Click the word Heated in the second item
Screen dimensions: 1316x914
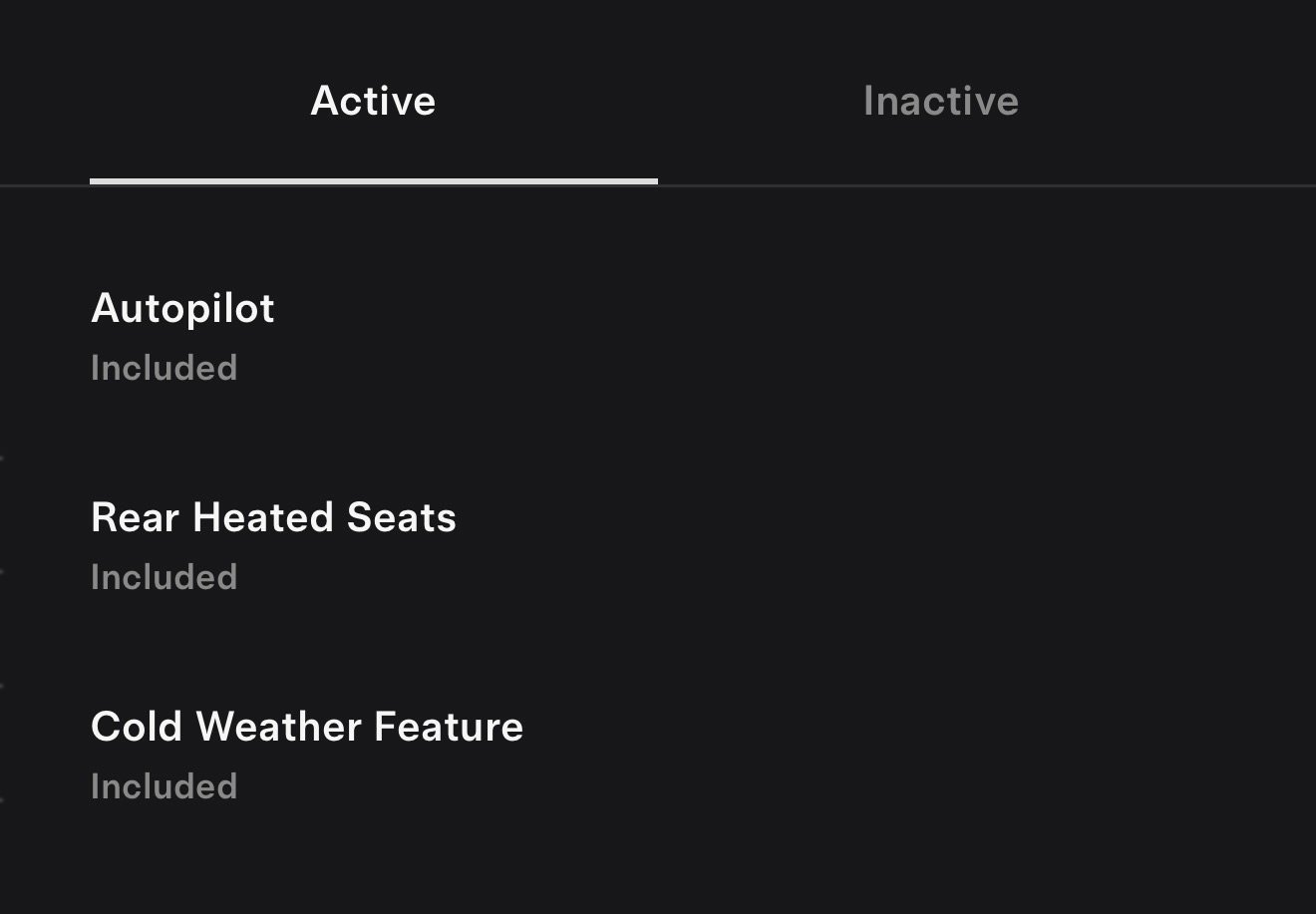coord(263,518)
